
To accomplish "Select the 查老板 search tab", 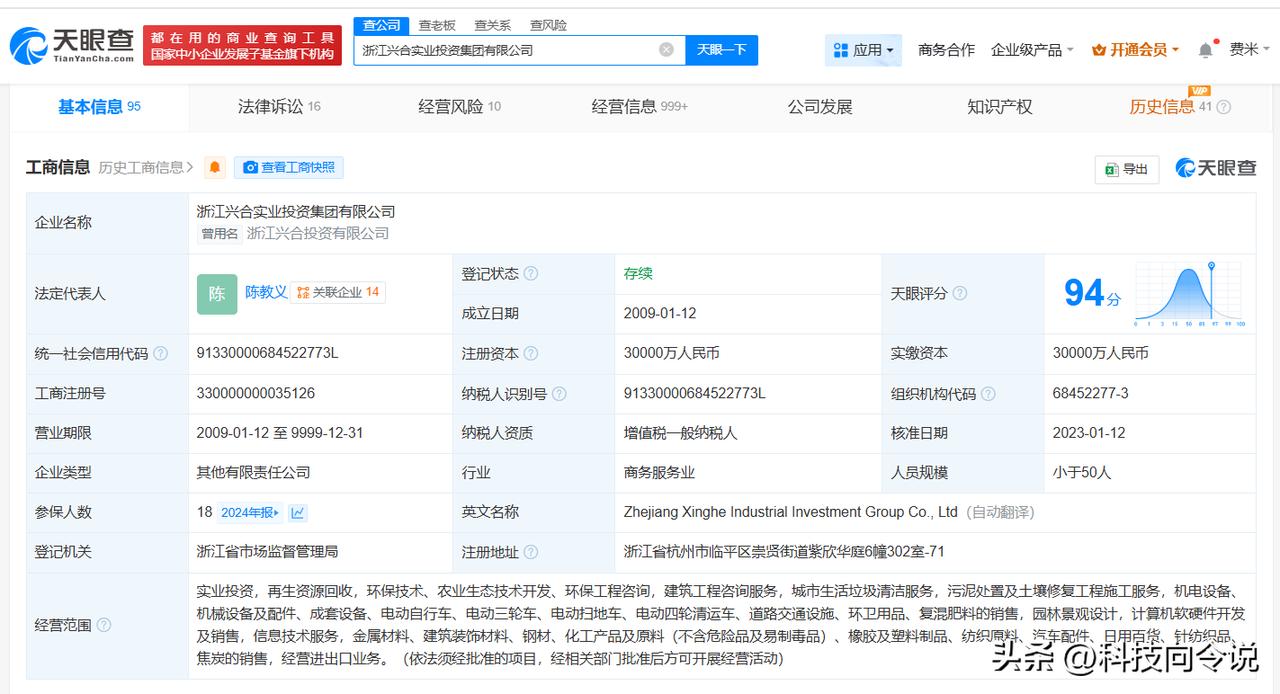I will coord(437,25).
